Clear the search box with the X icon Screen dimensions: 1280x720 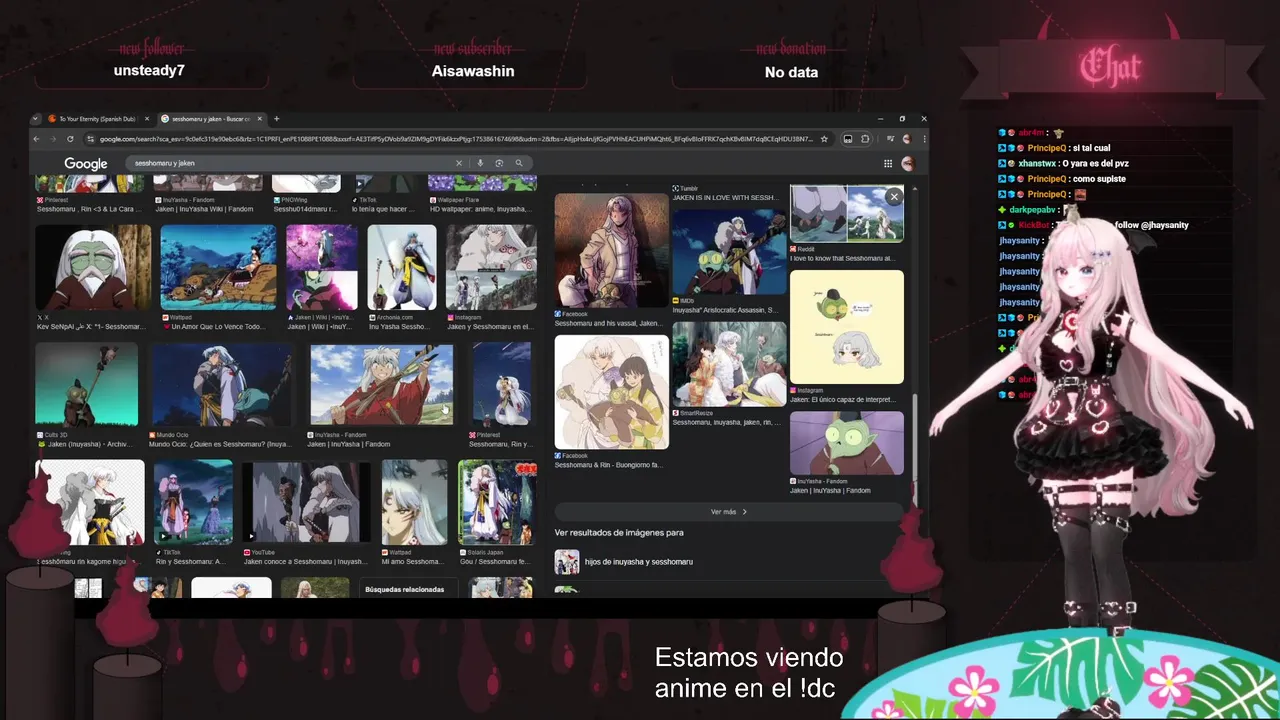click(x=459, y=163)
